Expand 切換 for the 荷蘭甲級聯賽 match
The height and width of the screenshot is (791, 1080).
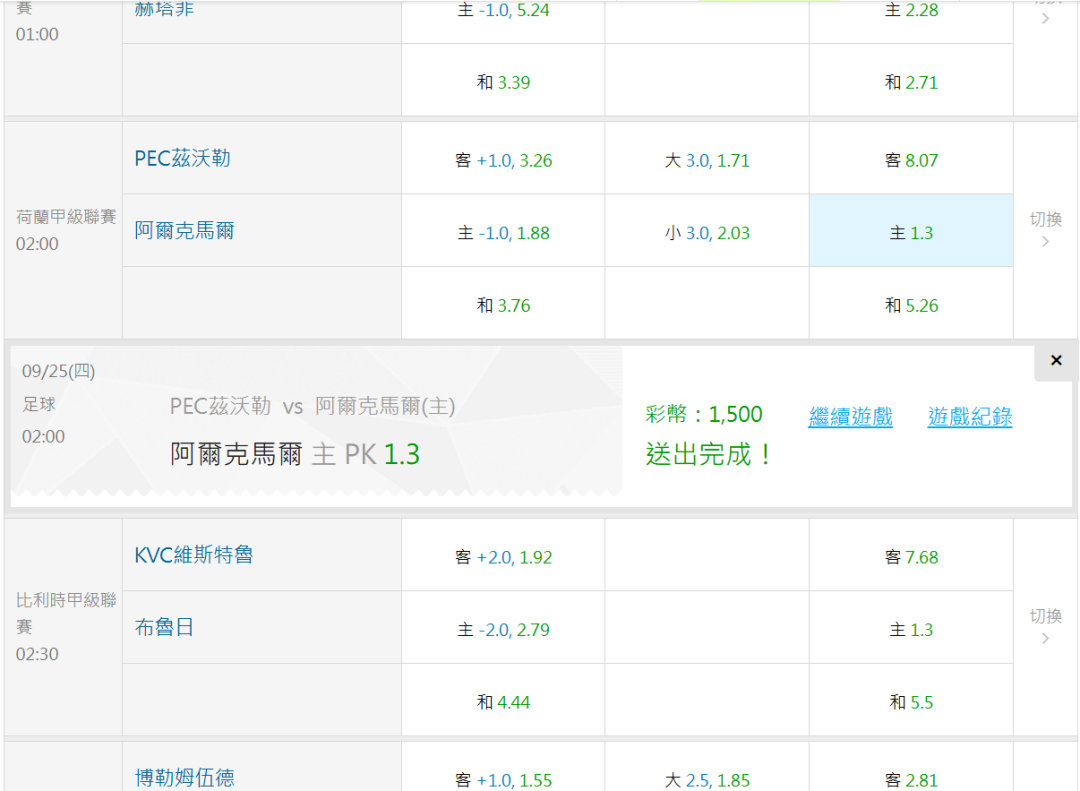(x=1045, y=230)
